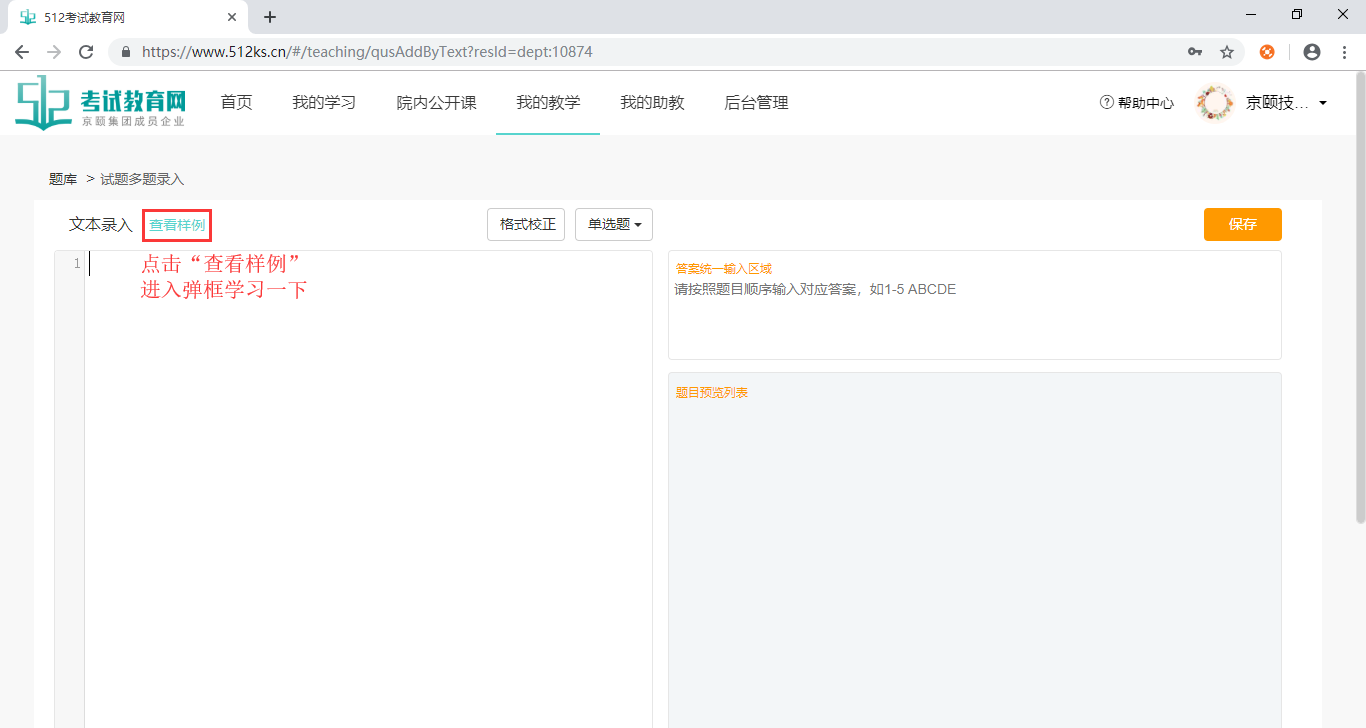
Task: Click the 试题多题录入 breadcrumb text
Action: tap(142, 179)
